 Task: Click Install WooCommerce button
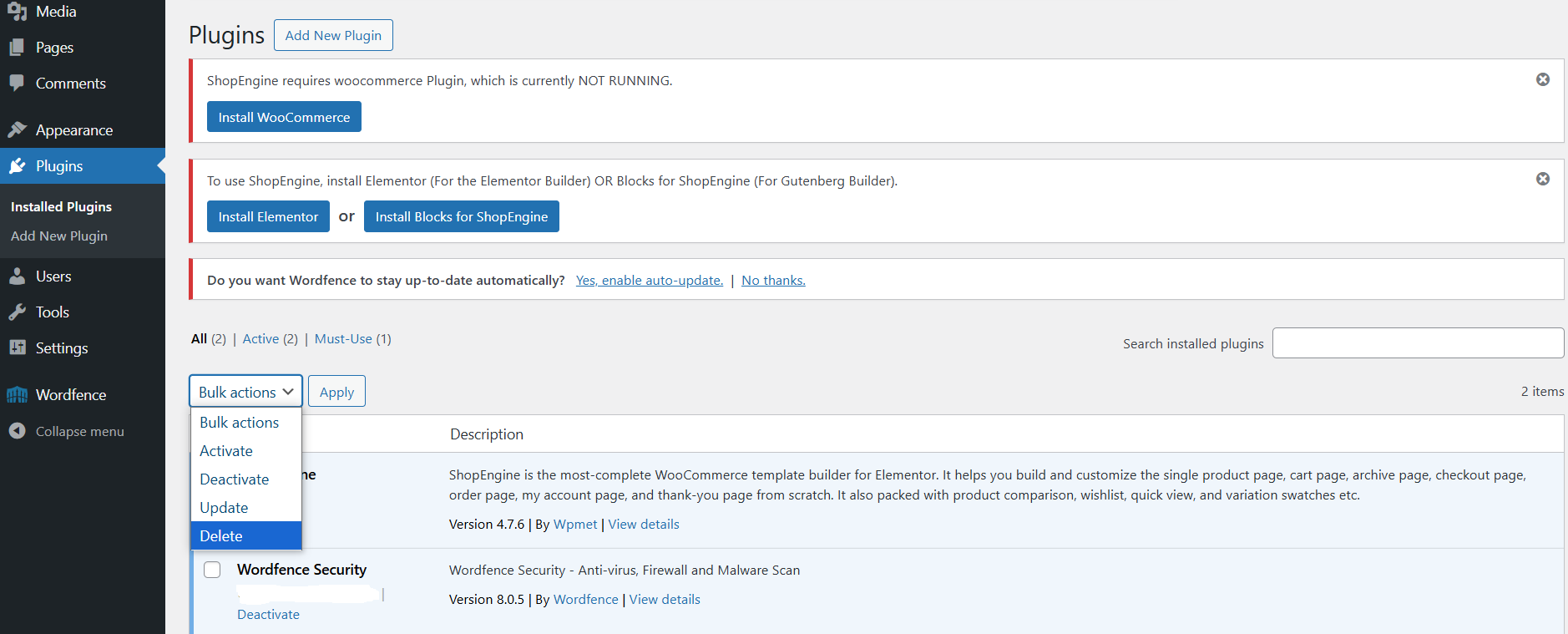[284, 117]
